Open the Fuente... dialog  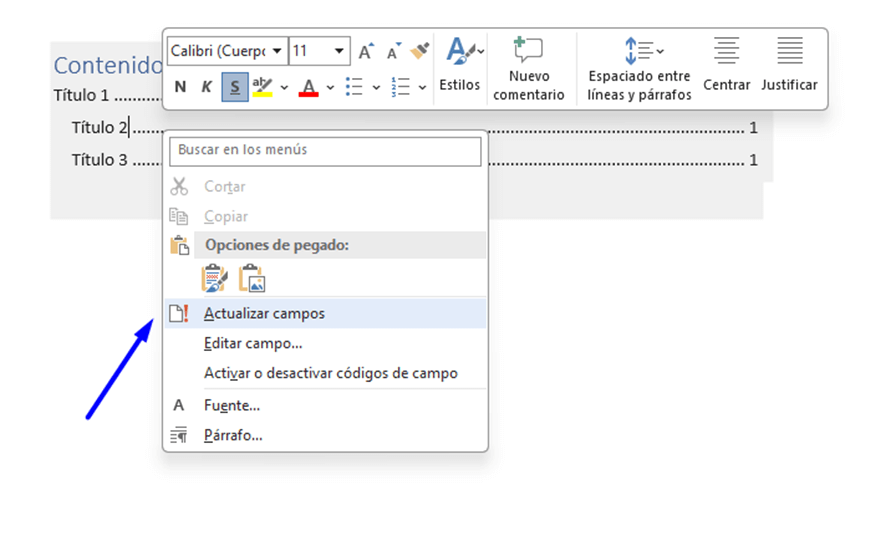click(325, 406)
